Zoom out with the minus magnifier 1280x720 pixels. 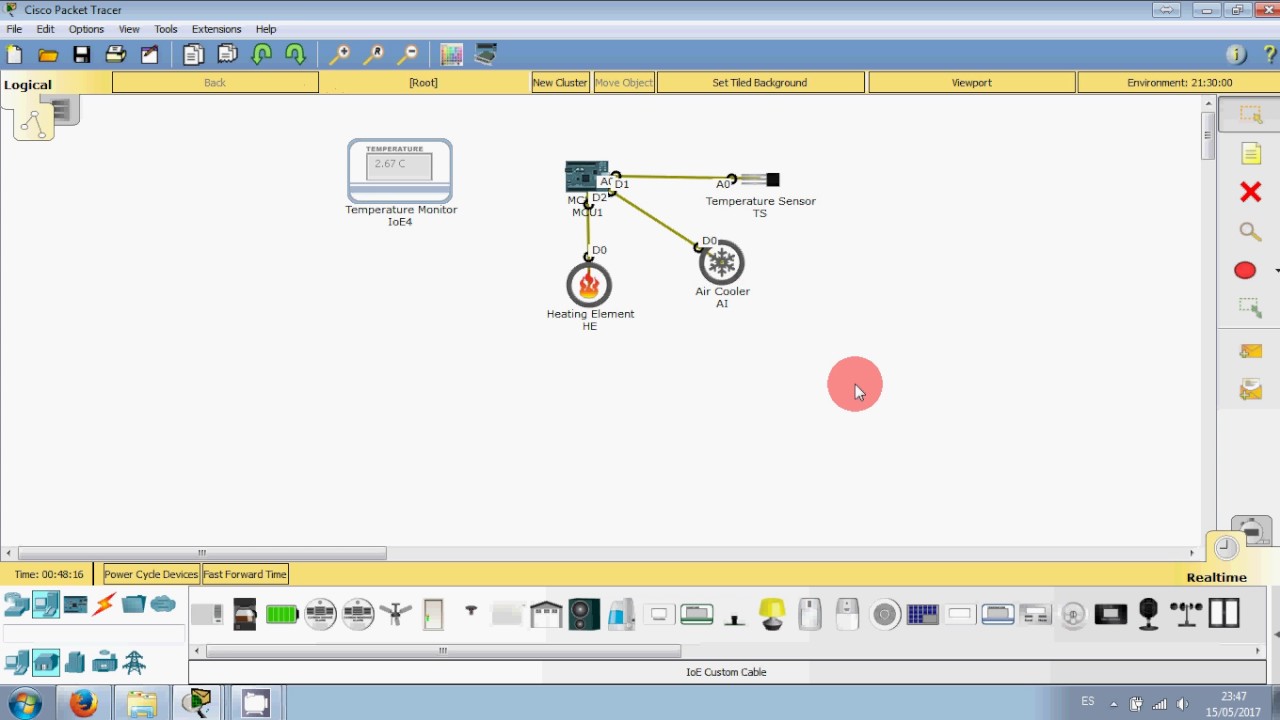pyautogui.click(x=408, y=55)
